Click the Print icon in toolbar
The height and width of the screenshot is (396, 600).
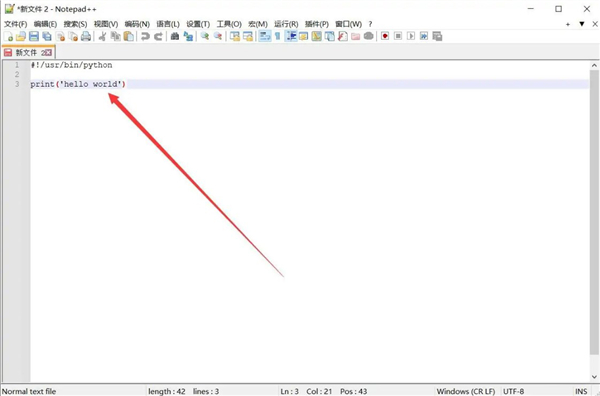pyautogui.click(x=86, y=36)
